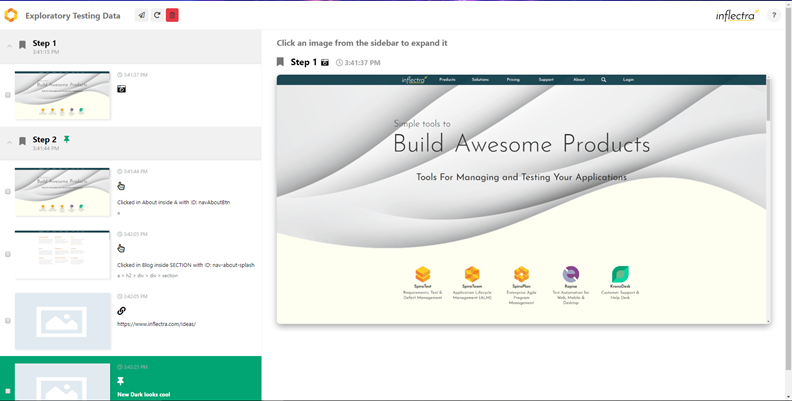Tick the checkbox beside the About click event
The height and width of the screenshot is (401, 792).
(8, 192)
